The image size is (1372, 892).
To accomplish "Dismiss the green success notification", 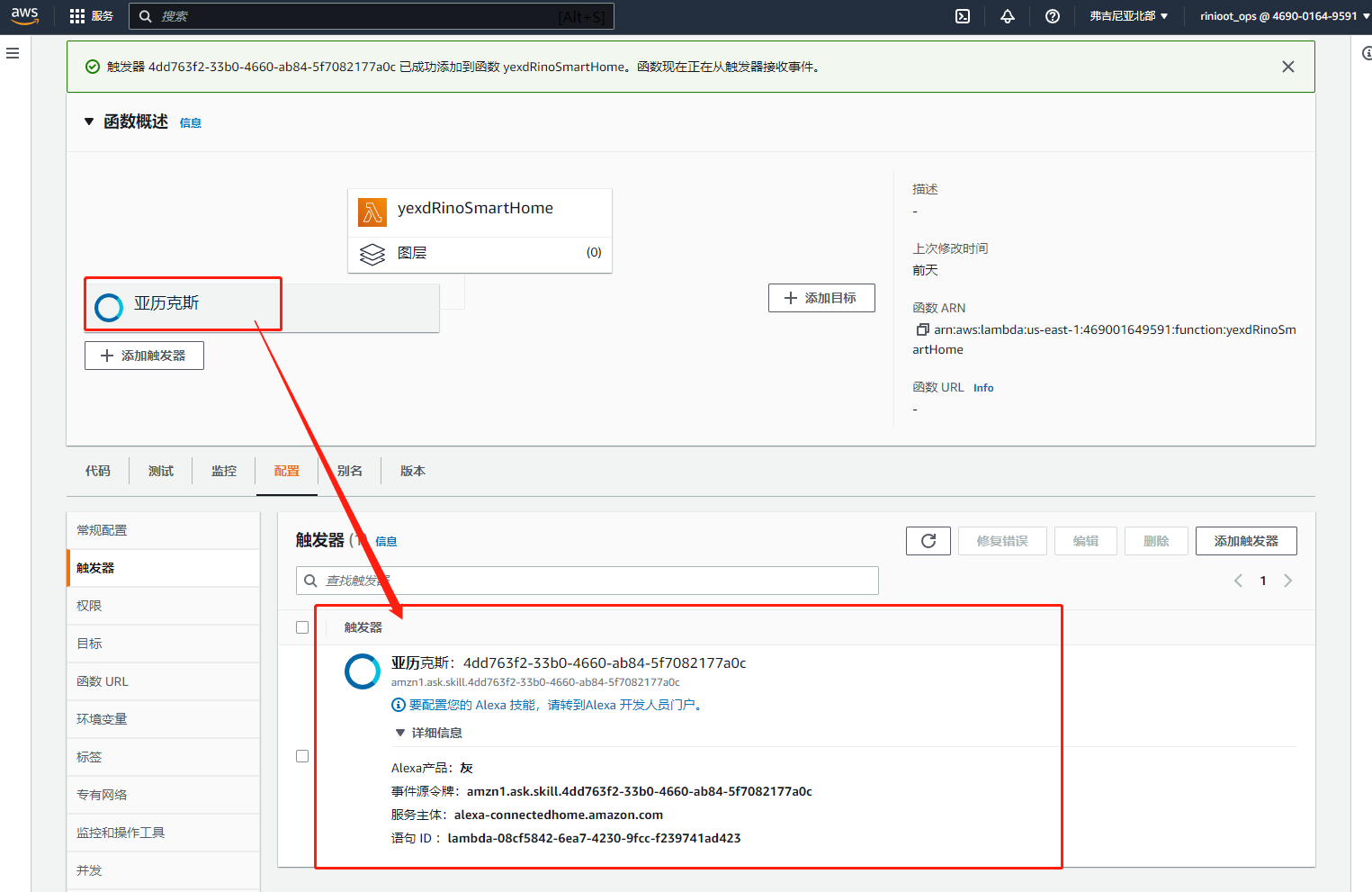I will click(1288, 67).
